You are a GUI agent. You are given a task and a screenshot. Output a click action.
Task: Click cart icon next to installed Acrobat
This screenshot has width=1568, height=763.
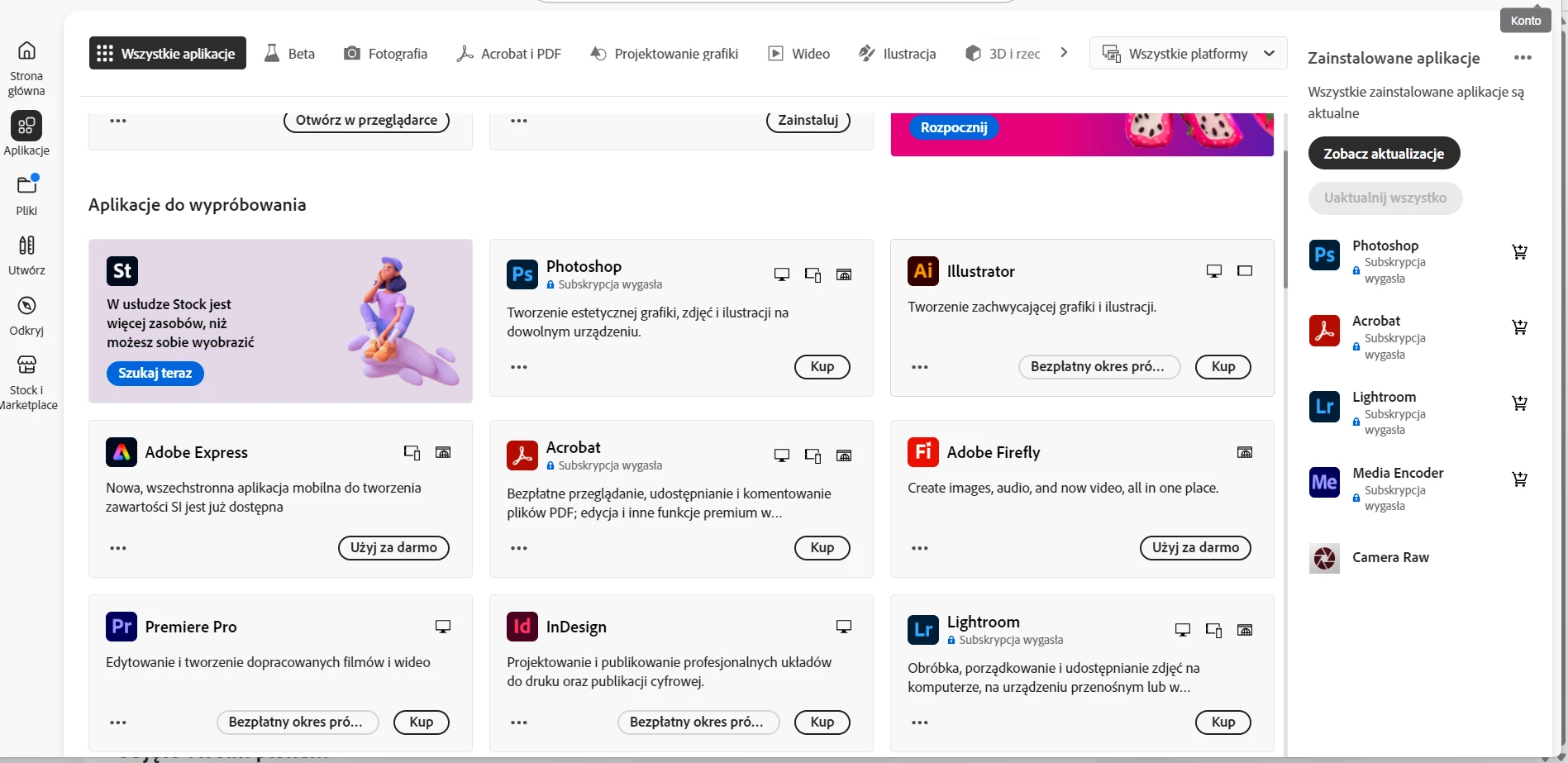(x=1519, y=327)
